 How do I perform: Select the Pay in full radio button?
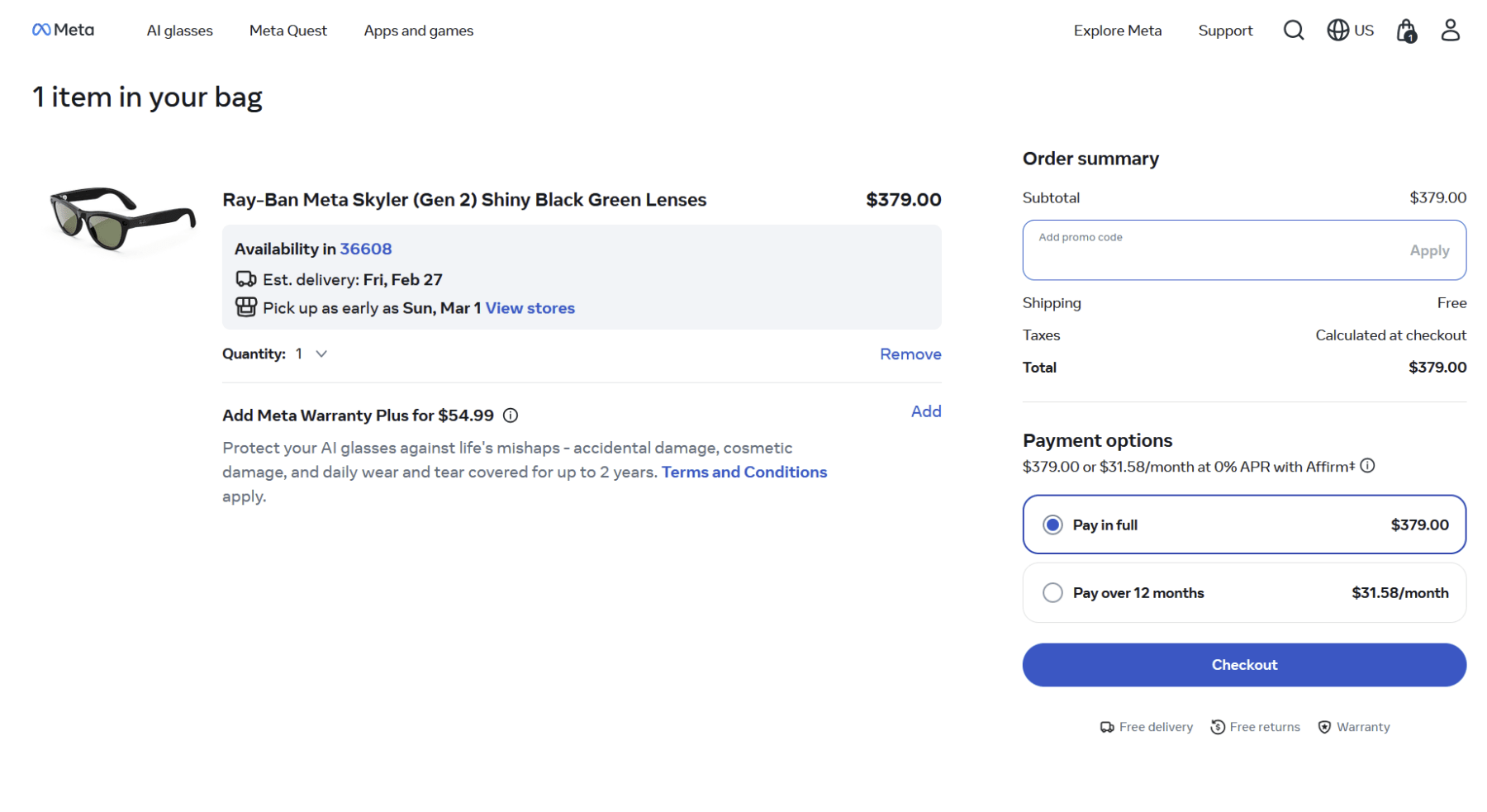click(x=1052, y=525)
